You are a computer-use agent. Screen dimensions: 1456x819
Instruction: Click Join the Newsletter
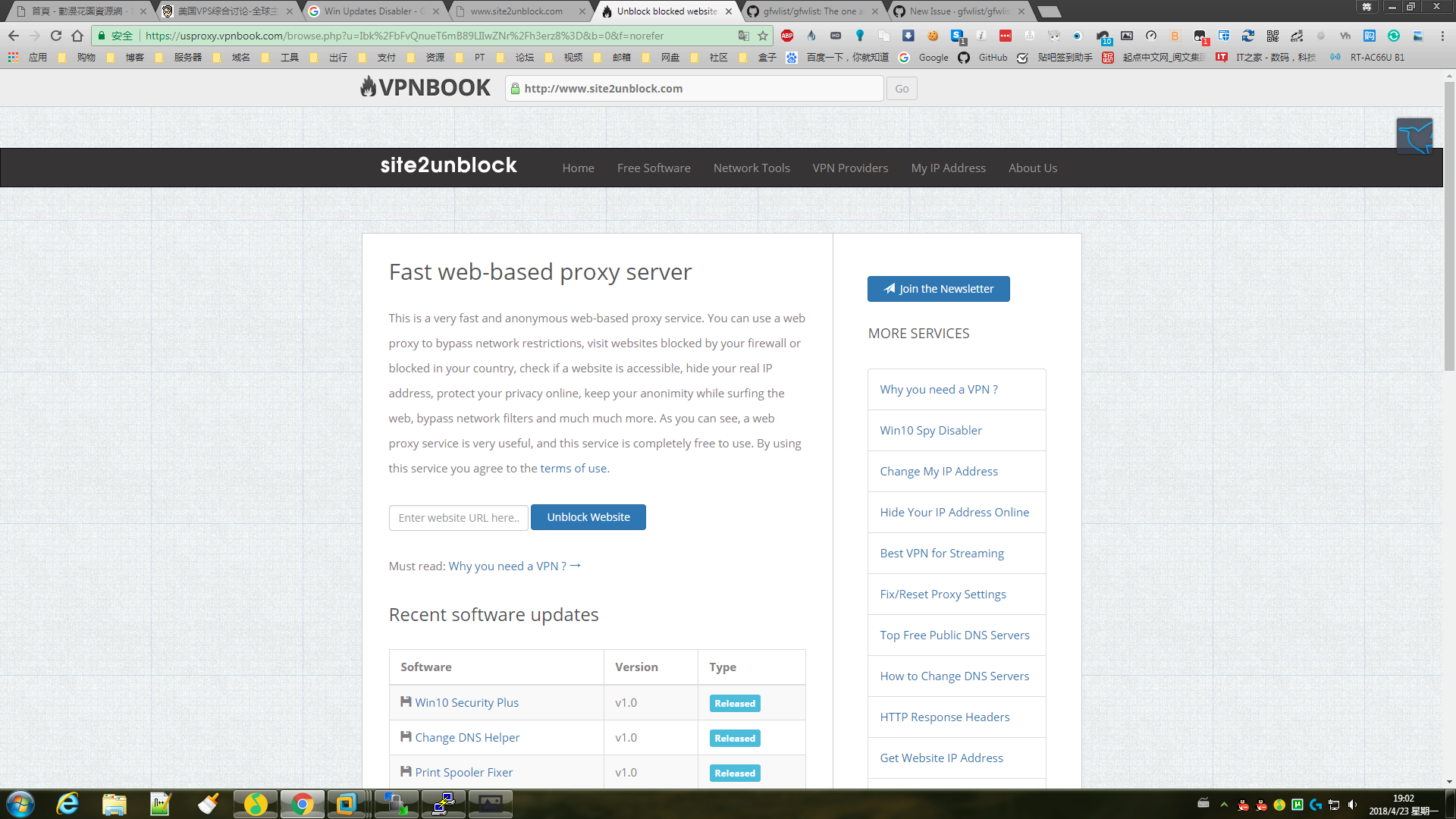click(939, 289)
